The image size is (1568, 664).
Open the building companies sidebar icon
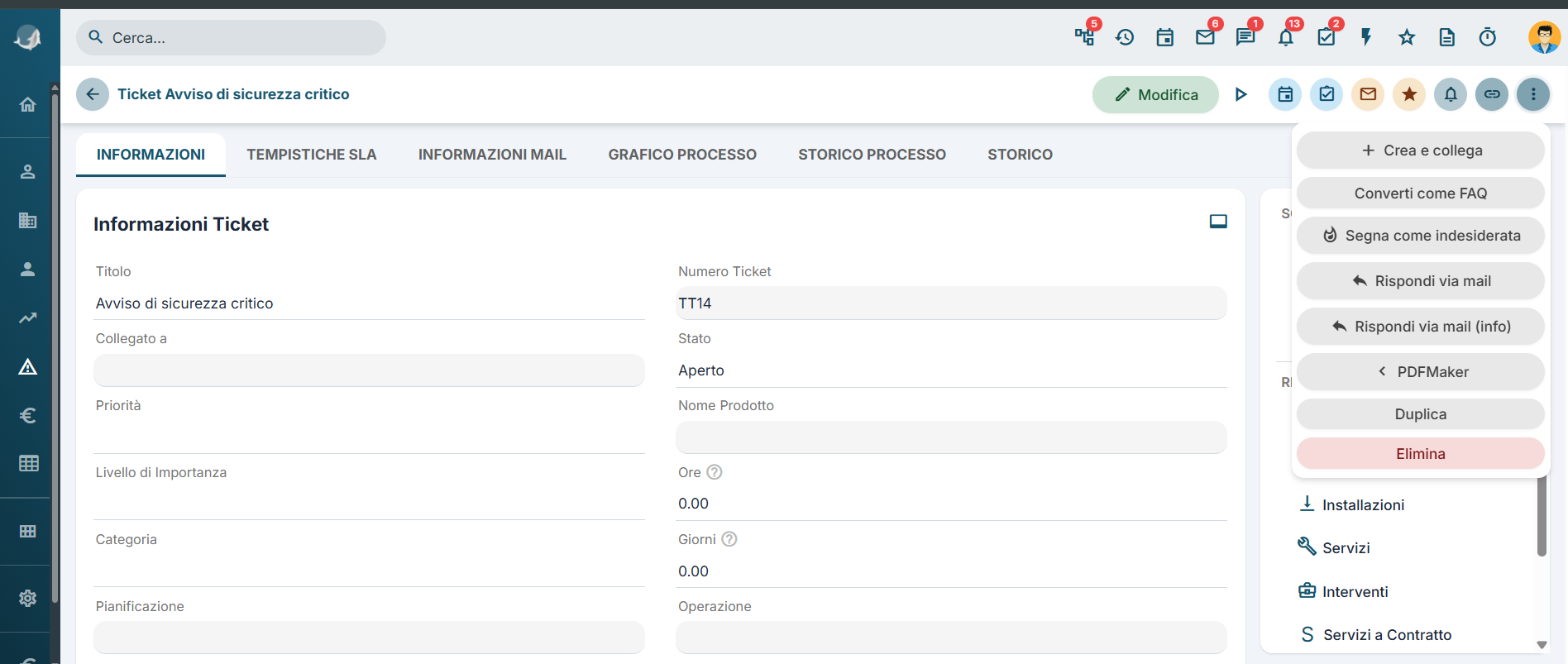[28, 220]
